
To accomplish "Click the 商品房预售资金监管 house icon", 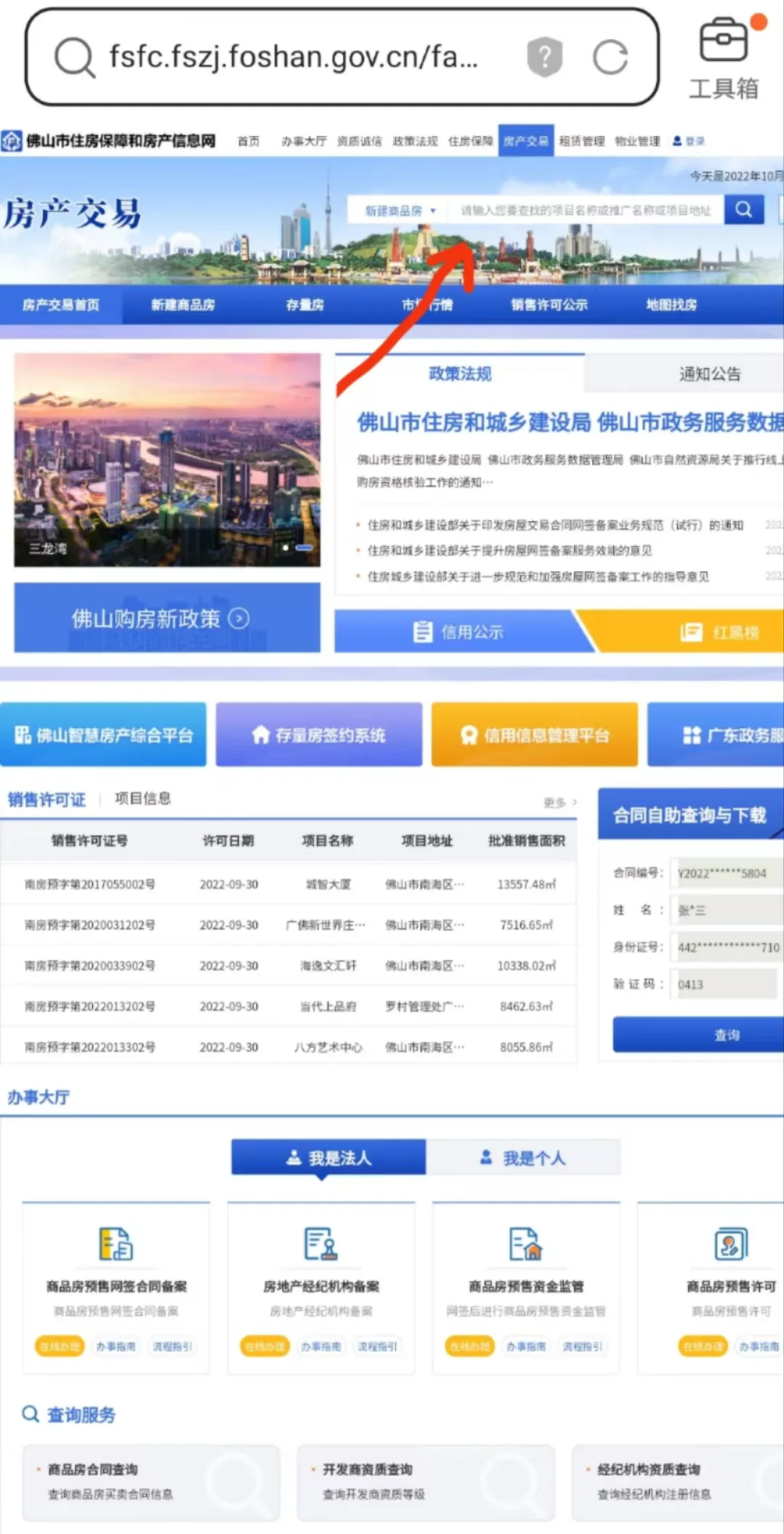I will tap(525, 1243).
